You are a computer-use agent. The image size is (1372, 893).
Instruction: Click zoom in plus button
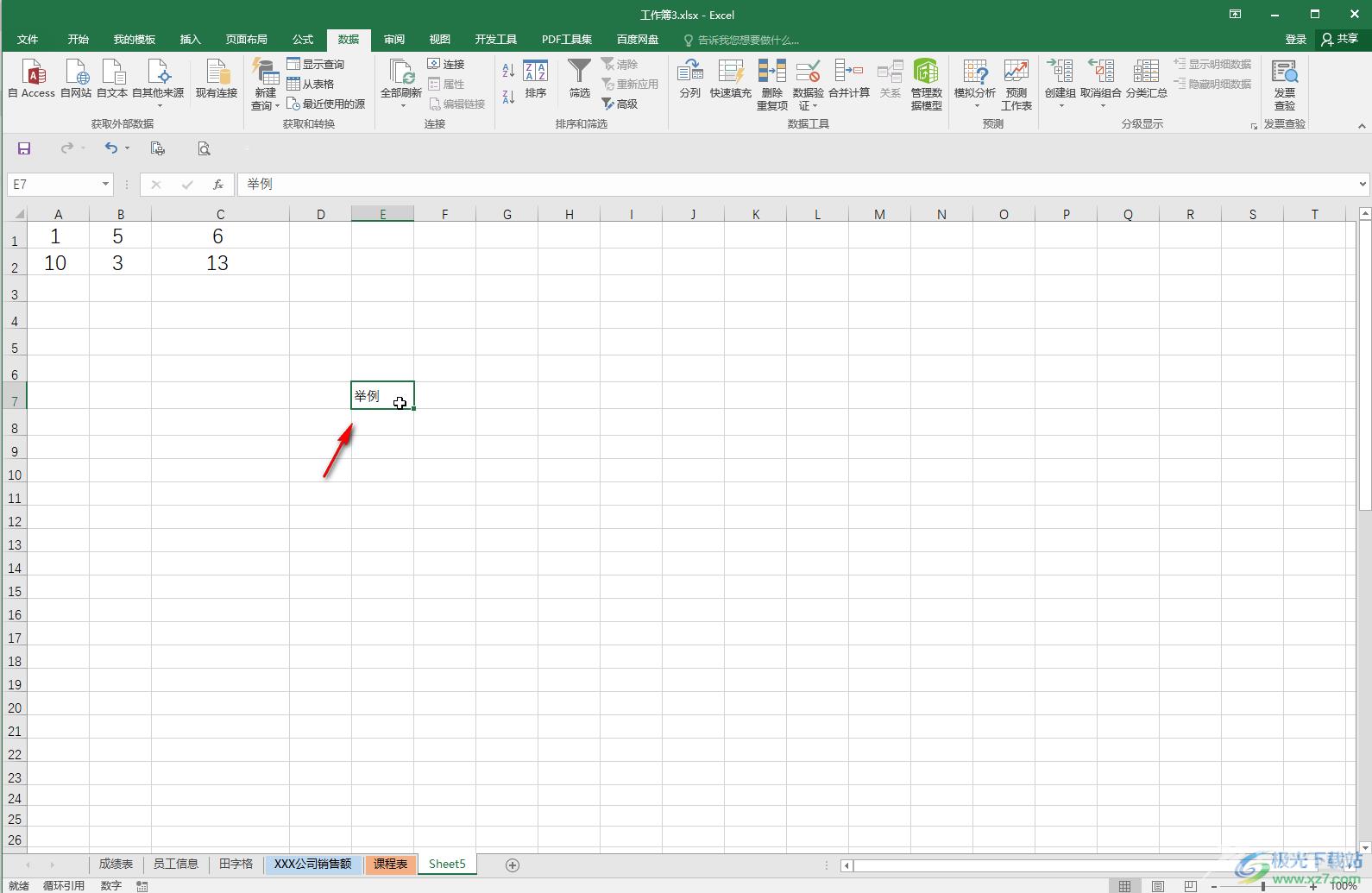pos(1313,886)
